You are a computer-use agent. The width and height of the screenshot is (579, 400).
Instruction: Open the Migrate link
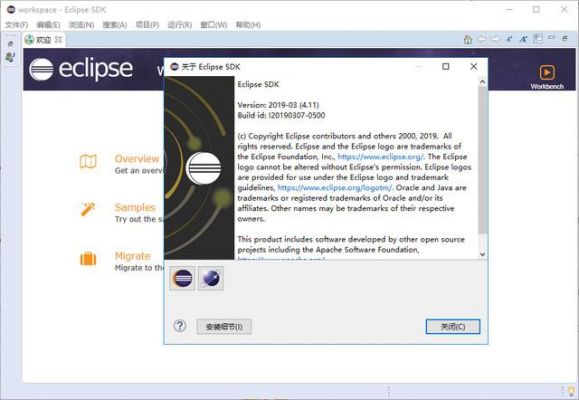[x=133, y=256]
